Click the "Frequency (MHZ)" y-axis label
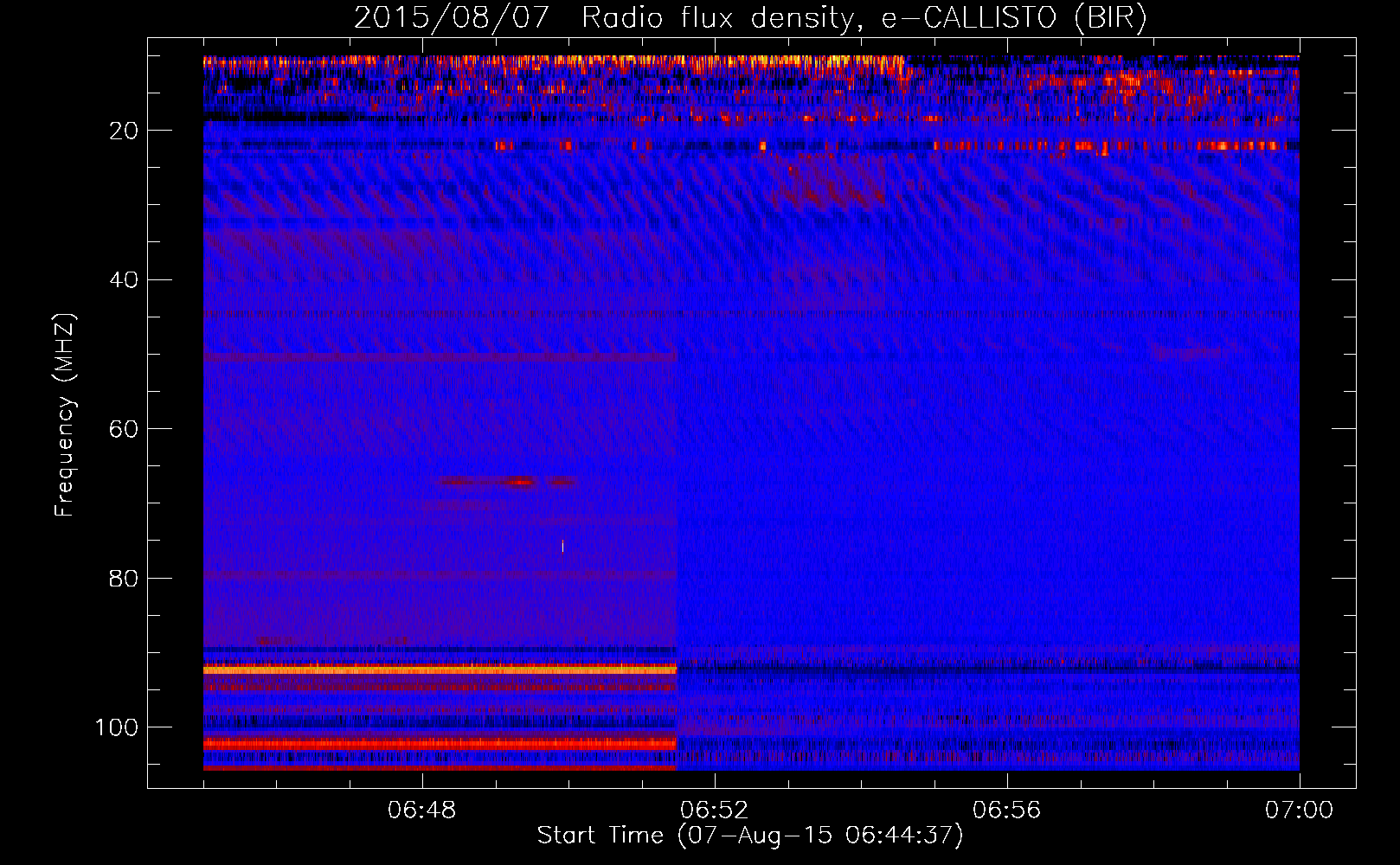Viewport: 1400px width, 865px height. click(65, 414)
